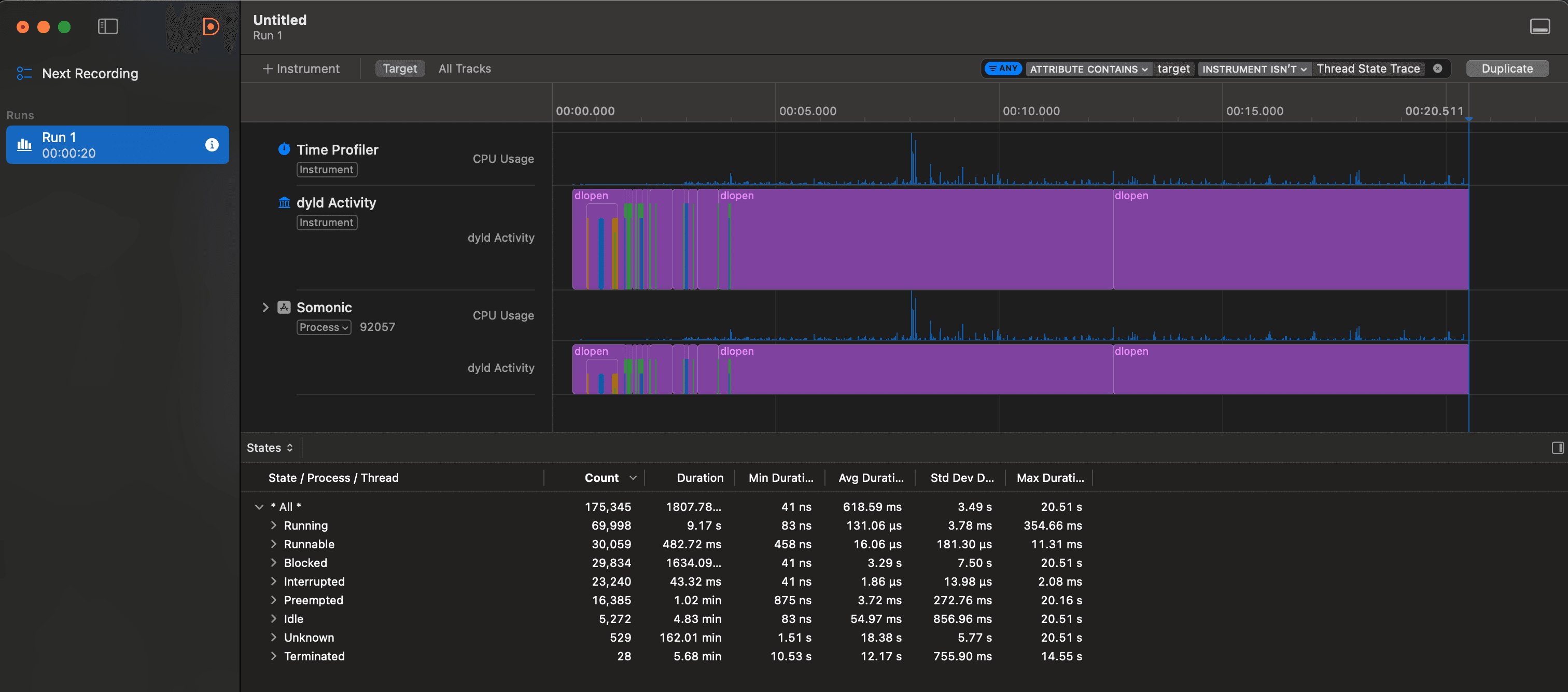Open ATTRIBUTE CONTAINS dropdown
1568x692 pixels.
pos(1088,69)
